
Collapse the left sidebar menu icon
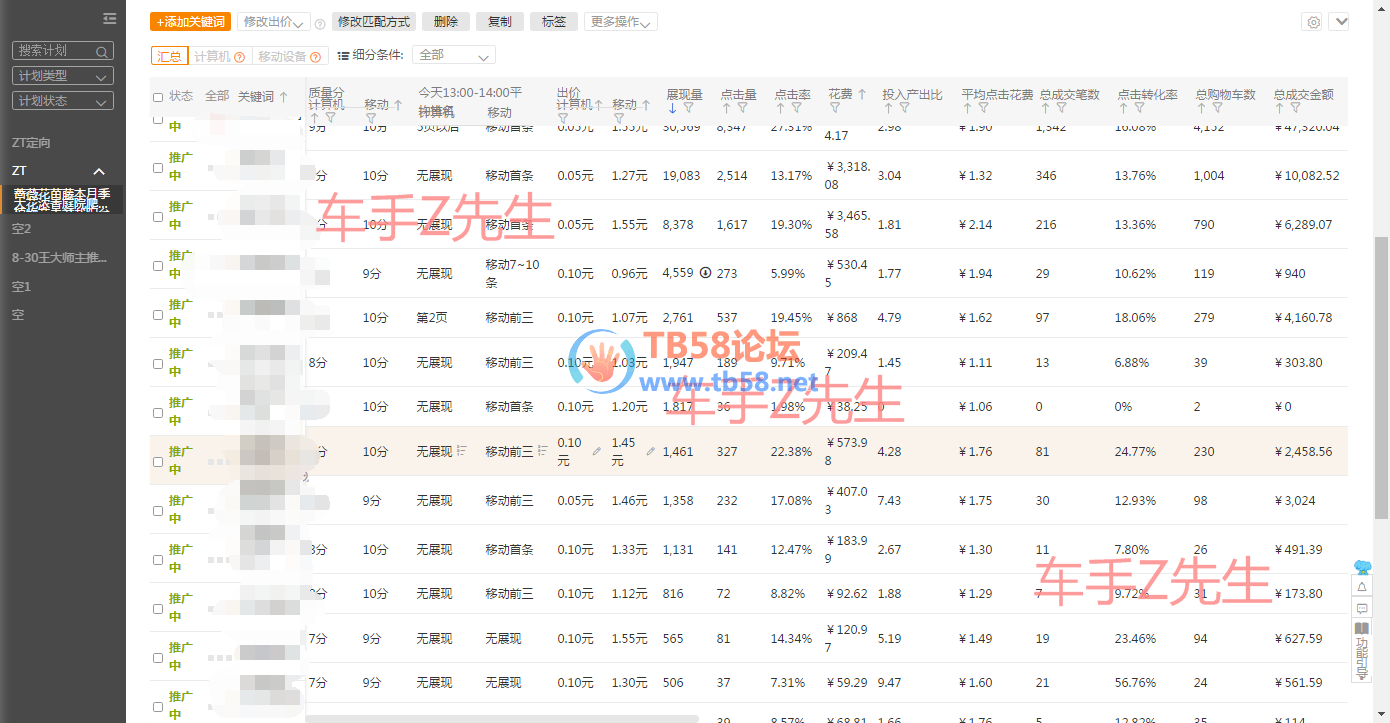(x=109, y=19)
